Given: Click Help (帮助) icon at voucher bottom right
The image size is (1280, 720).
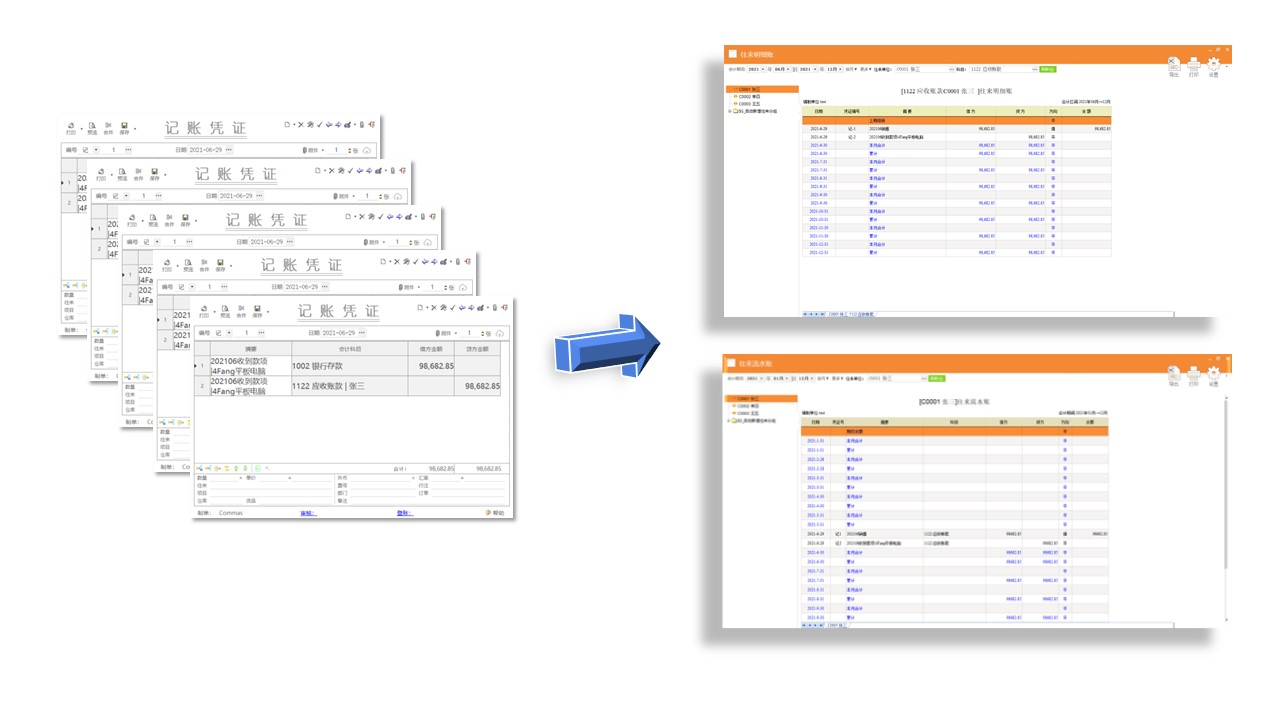Looking at the screenshot, I should click(495, 513).
